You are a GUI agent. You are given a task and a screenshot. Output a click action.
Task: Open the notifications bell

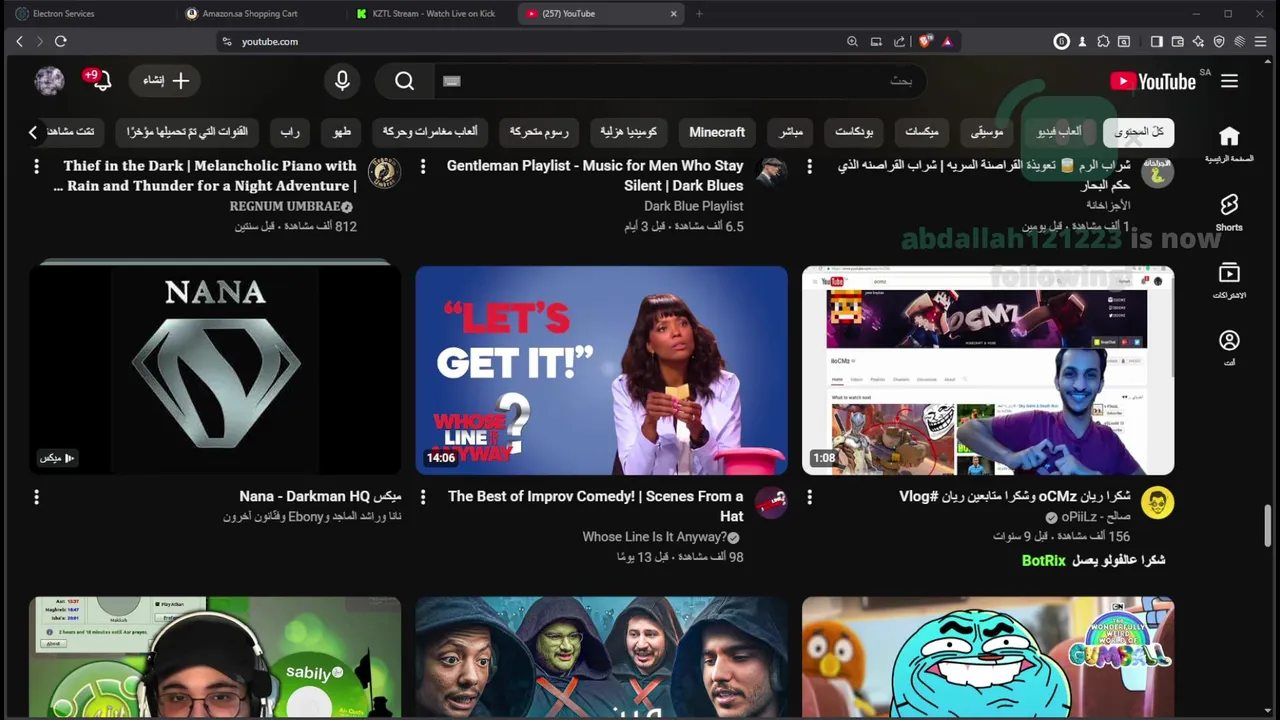(101, 81)
